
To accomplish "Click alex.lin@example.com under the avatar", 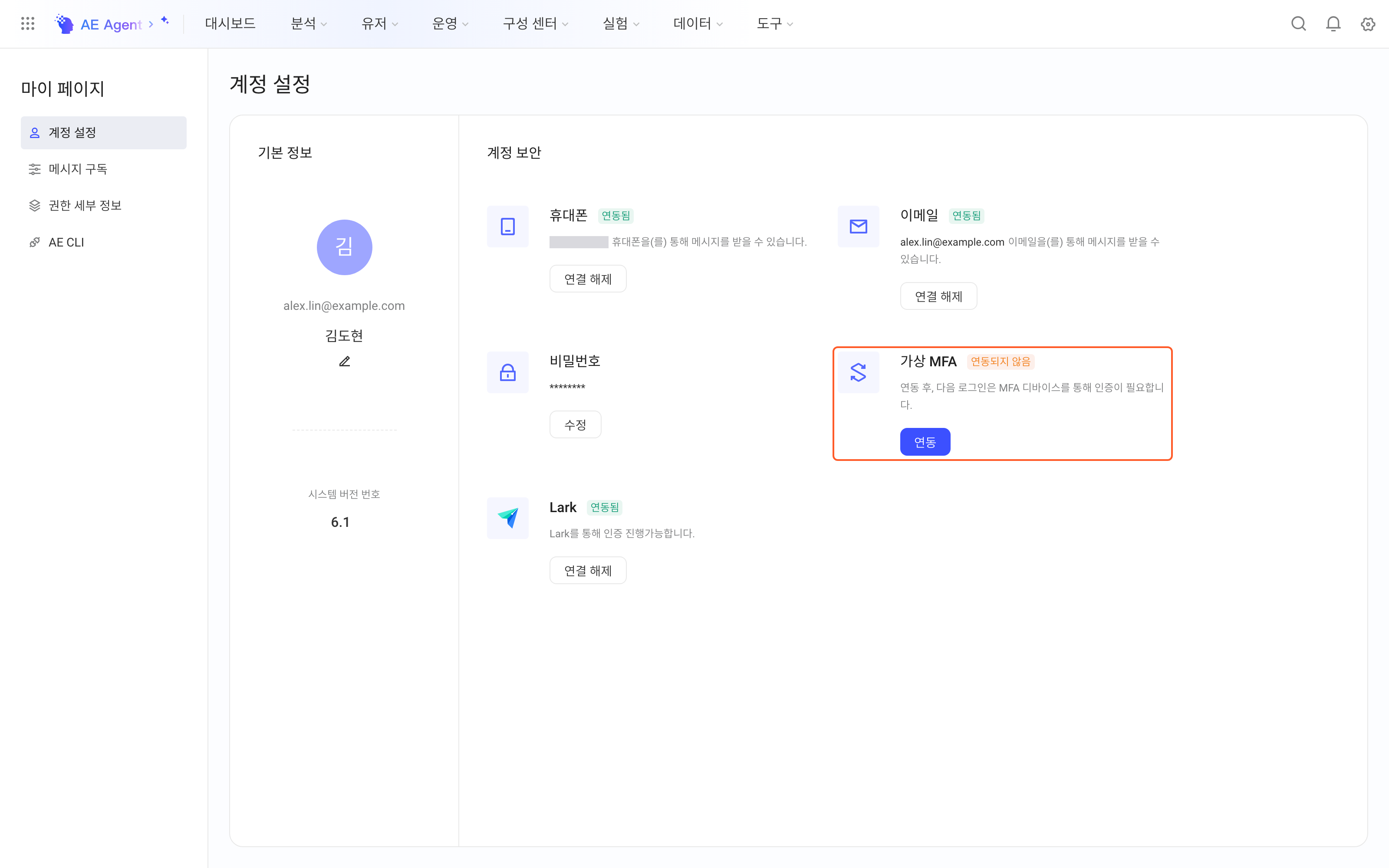I will pyautogui.click(x=344, y=306).
